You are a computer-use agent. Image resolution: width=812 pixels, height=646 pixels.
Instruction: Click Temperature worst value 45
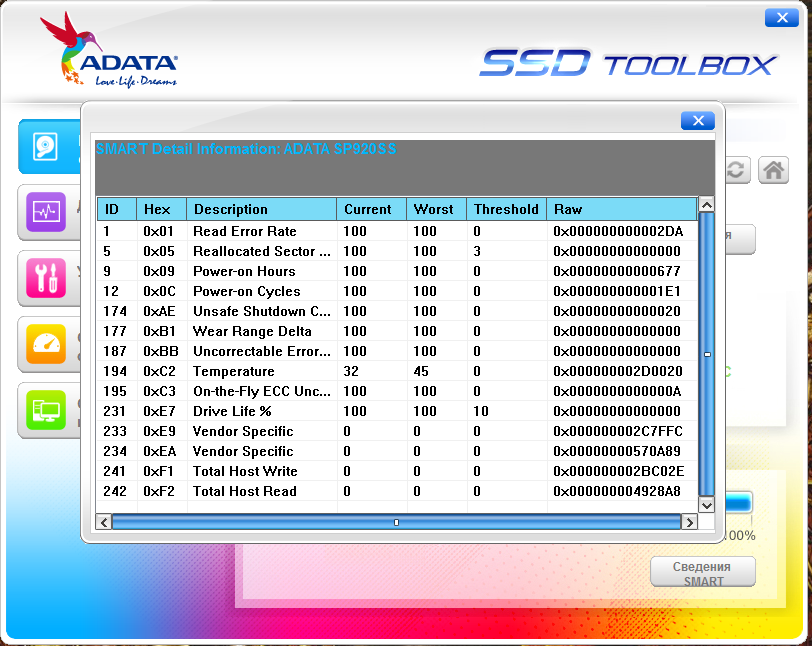coord(421,371)
